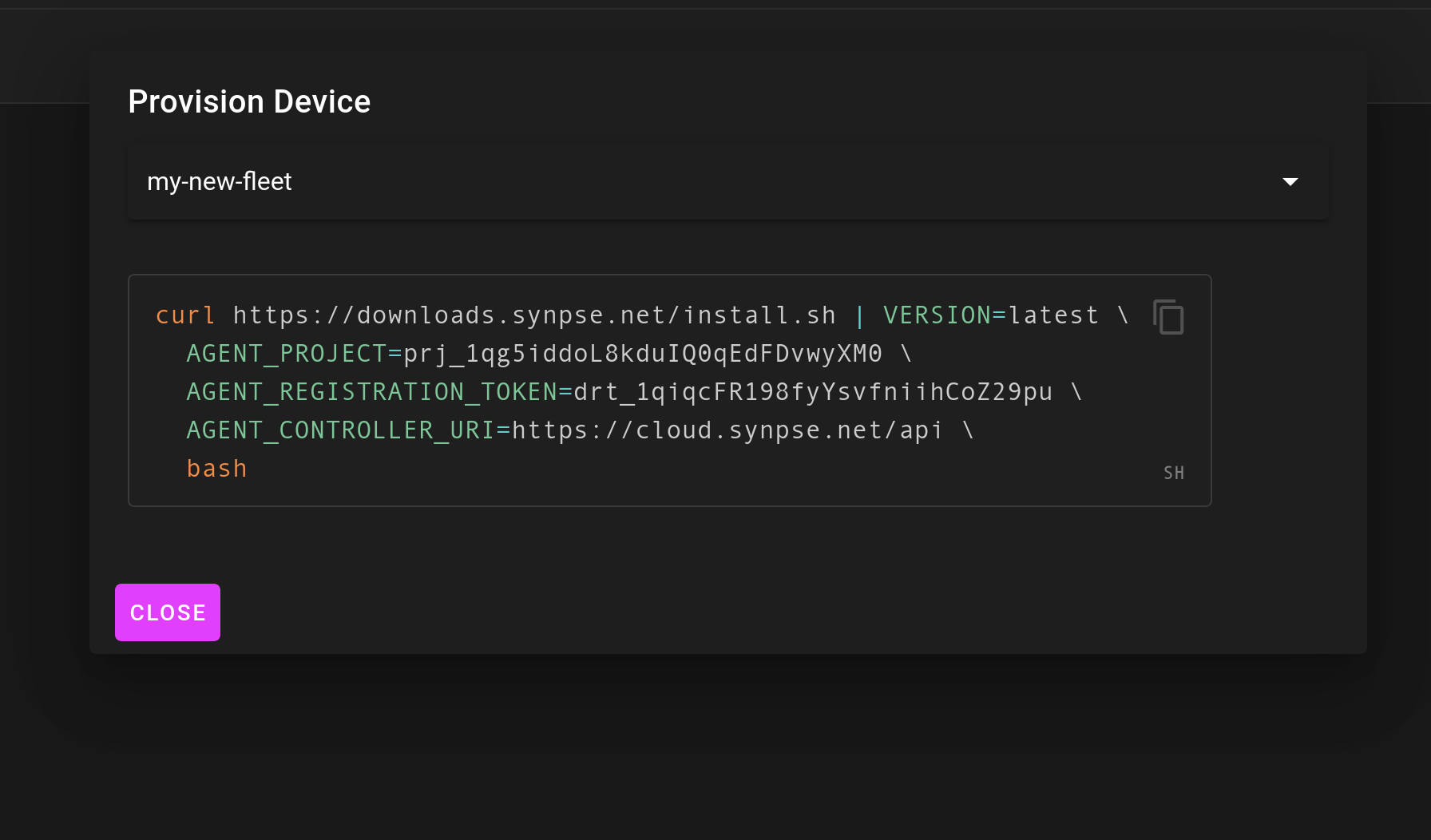
Task: Select the prj_ project identifier value
Action: point(643,353)
